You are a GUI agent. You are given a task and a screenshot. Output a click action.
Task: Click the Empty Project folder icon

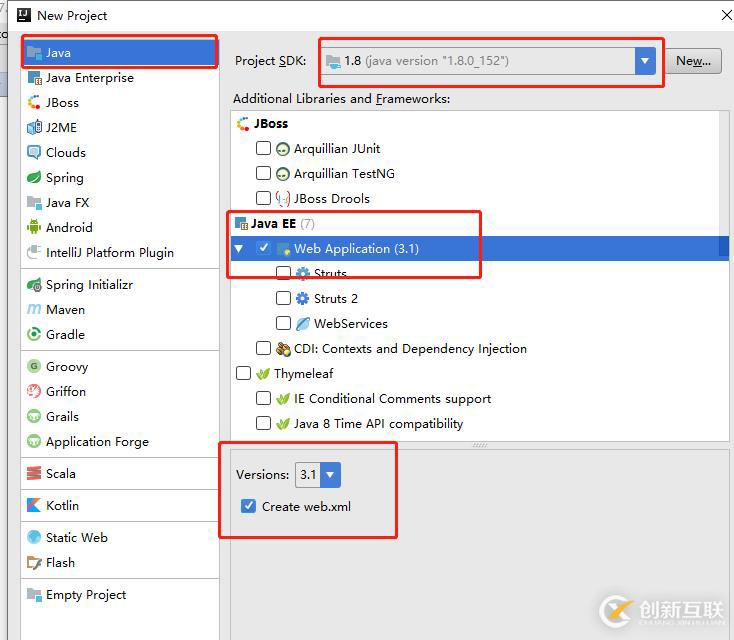[34, 595]
